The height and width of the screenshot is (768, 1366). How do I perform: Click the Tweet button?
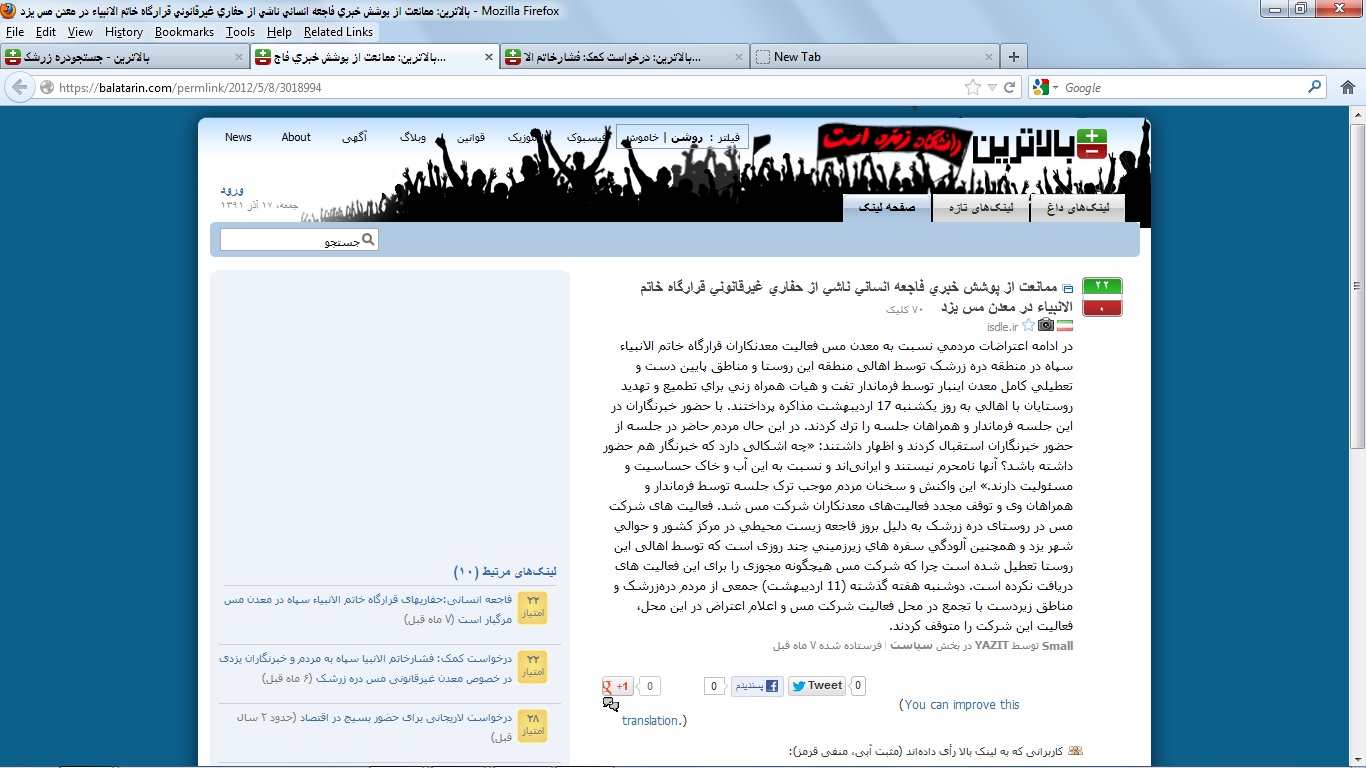click(816, 685)
